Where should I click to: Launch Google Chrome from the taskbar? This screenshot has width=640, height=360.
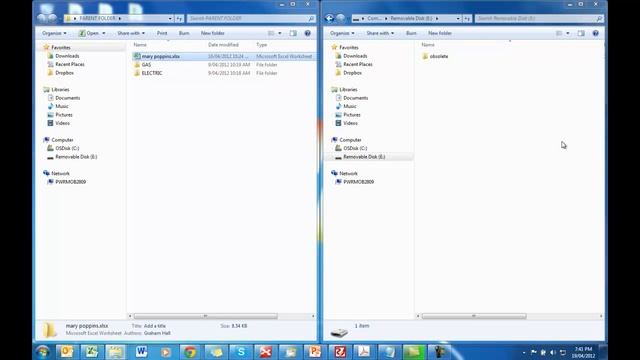190,351
